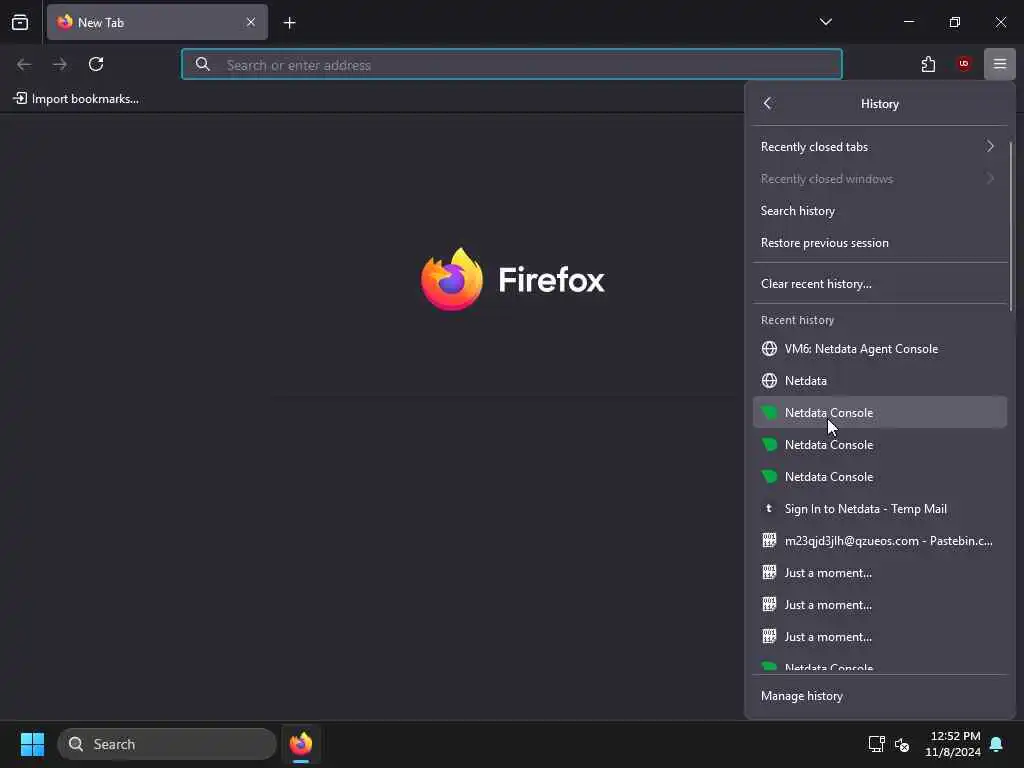Open the uBlock Origin extension icon

click(x=964, y=64)
